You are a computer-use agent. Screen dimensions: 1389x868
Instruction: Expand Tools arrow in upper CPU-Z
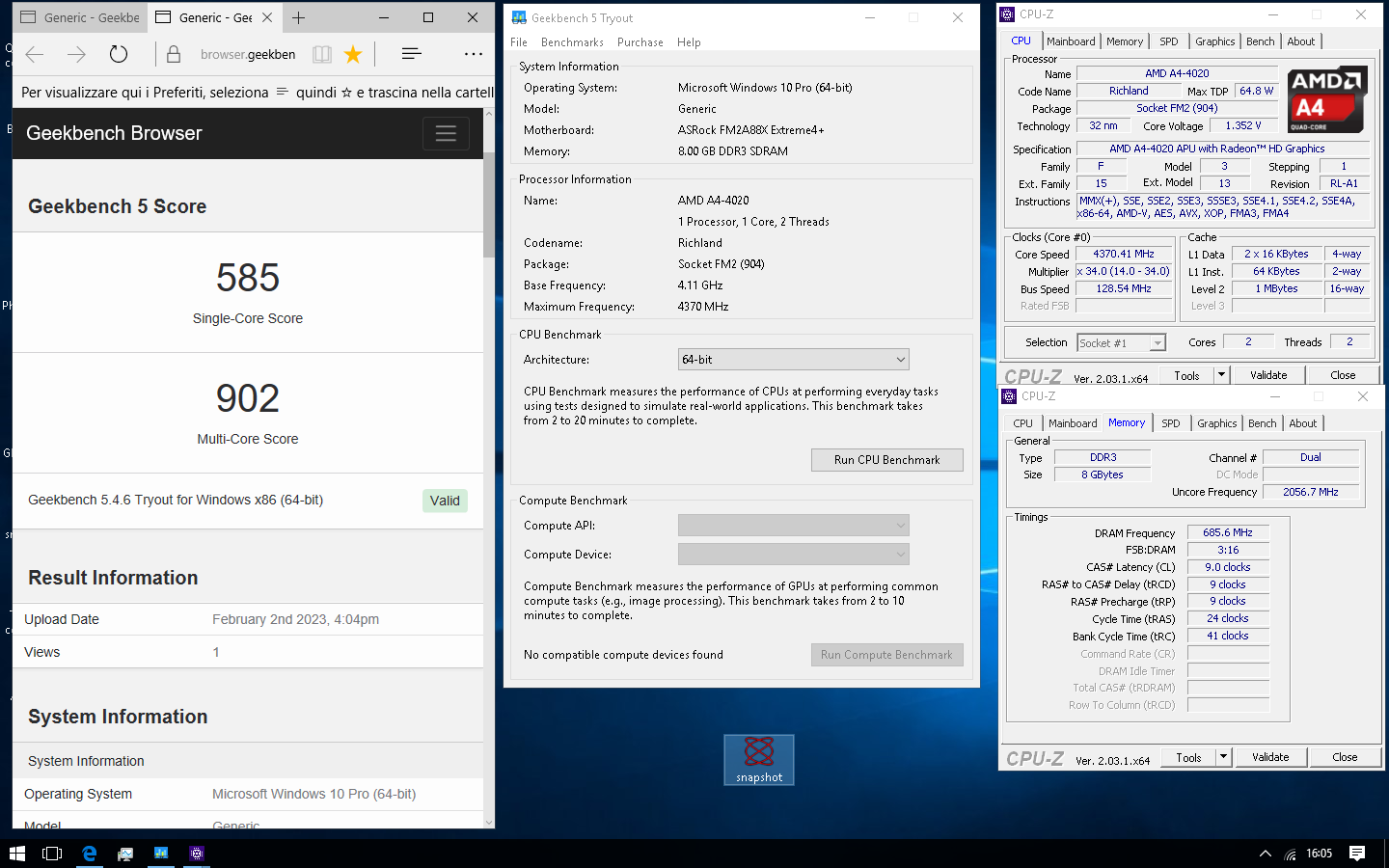[1221, 375]
